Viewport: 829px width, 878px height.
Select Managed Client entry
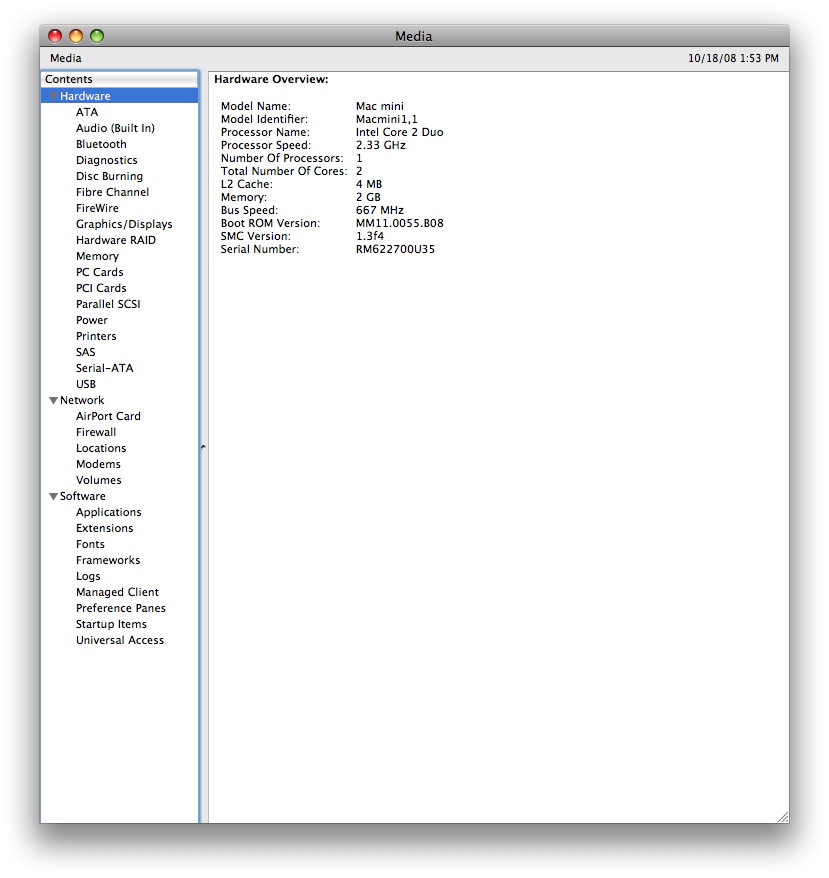pos(117,592)
